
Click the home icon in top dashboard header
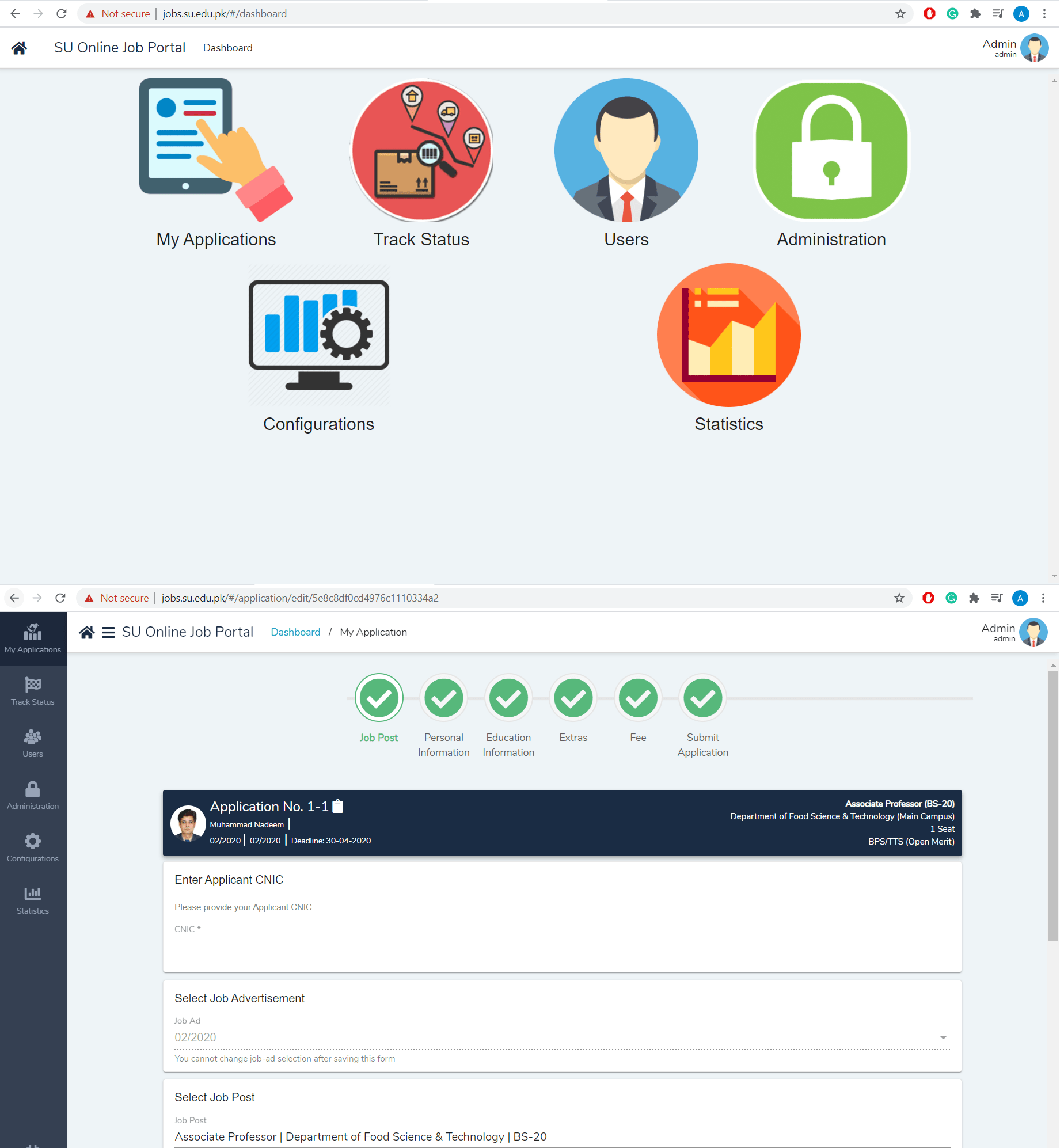pos(19,48)
